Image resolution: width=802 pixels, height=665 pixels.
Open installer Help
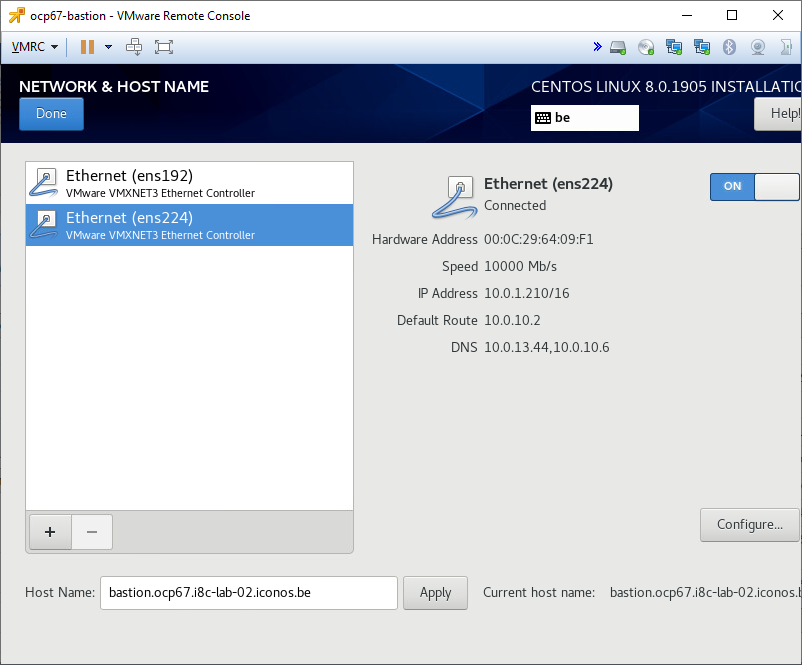point(778,114)
